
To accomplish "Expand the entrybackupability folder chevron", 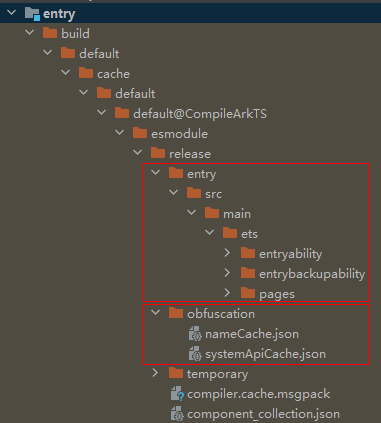I will pyautogui.click(x=227, y=273).
